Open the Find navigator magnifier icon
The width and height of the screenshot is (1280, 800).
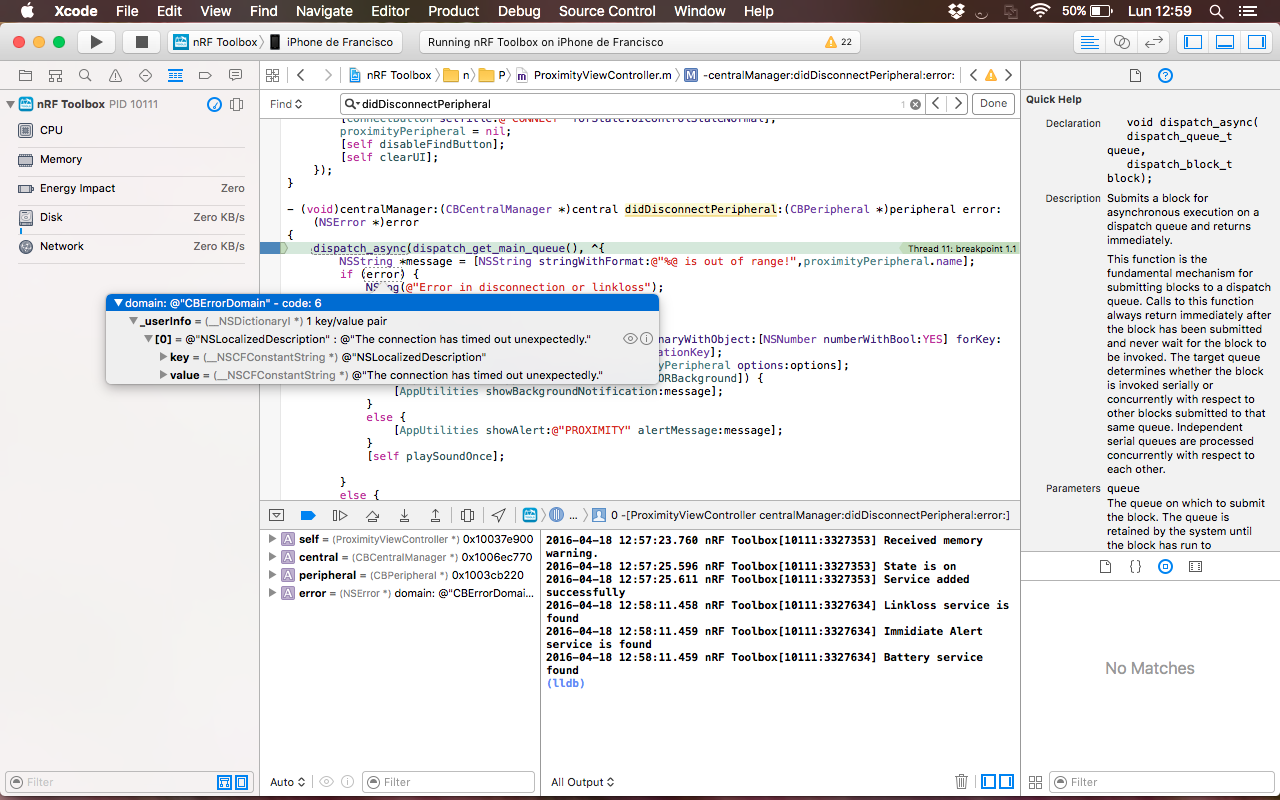click(86, 76)
